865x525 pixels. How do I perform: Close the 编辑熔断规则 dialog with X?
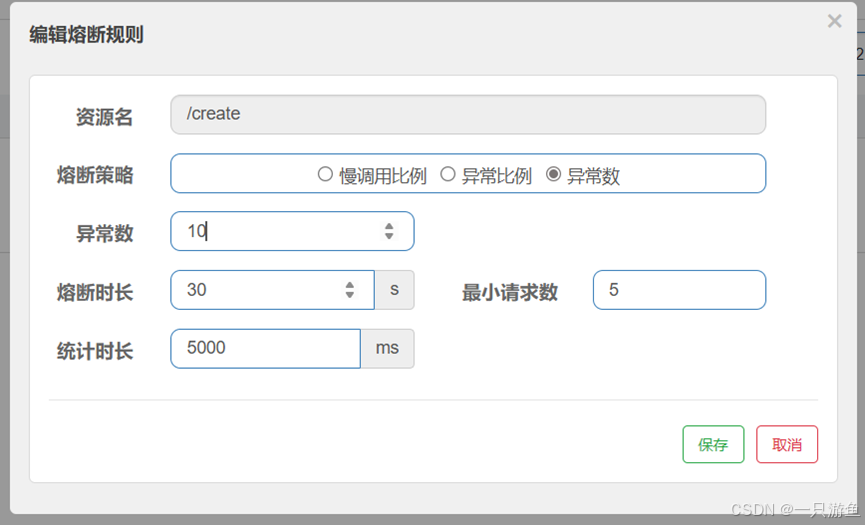pos(834,21)
